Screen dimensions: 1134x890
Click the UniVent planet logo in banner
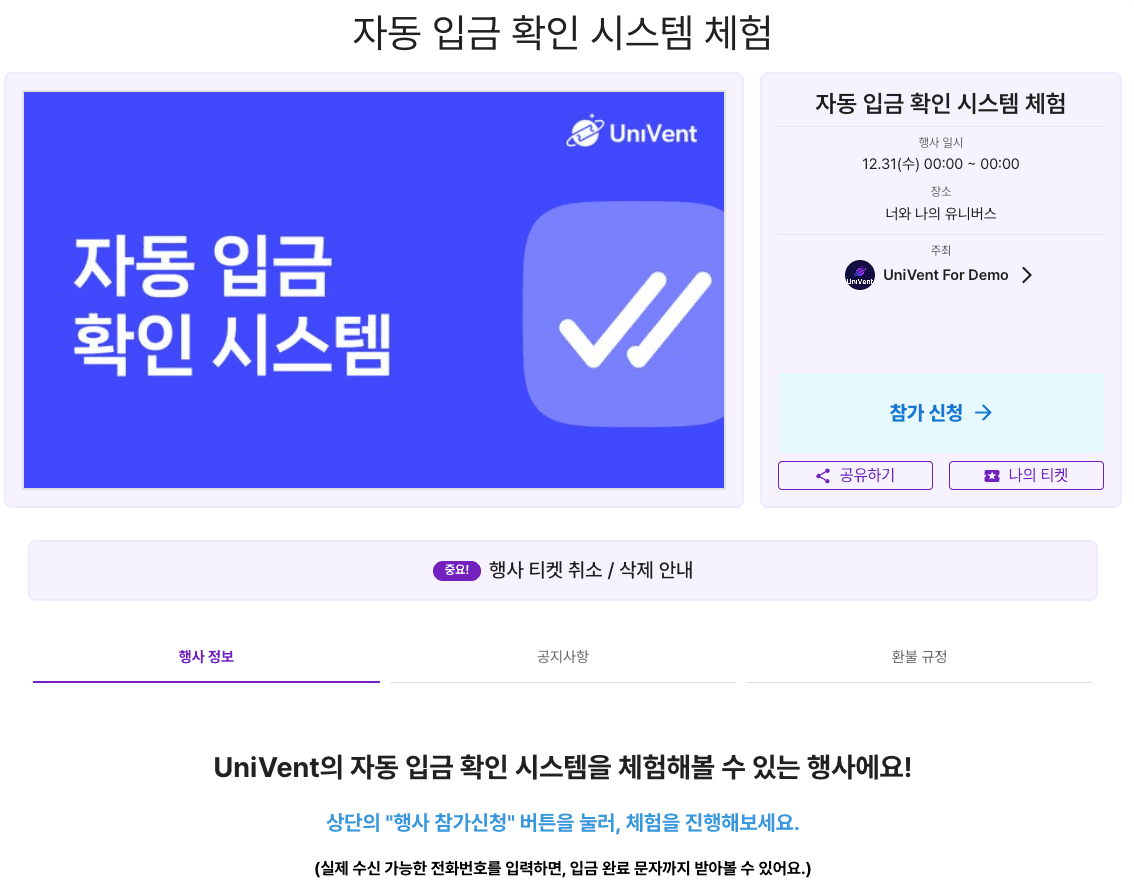584,131
